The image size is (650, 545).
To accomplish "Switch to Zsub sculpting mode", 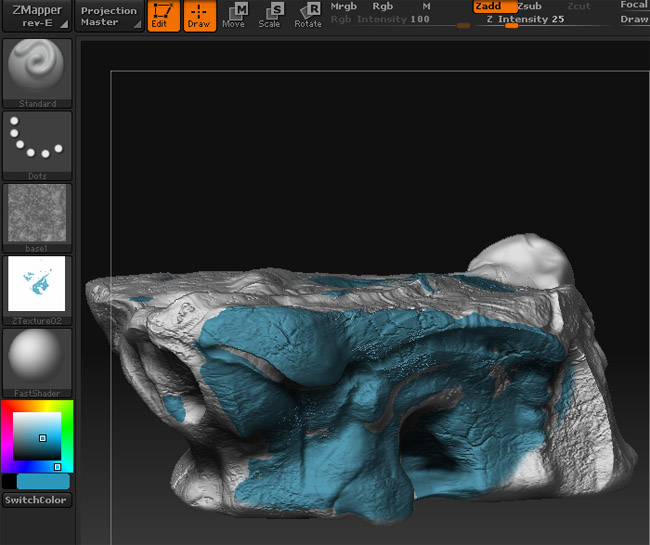I will click(529, 6).
